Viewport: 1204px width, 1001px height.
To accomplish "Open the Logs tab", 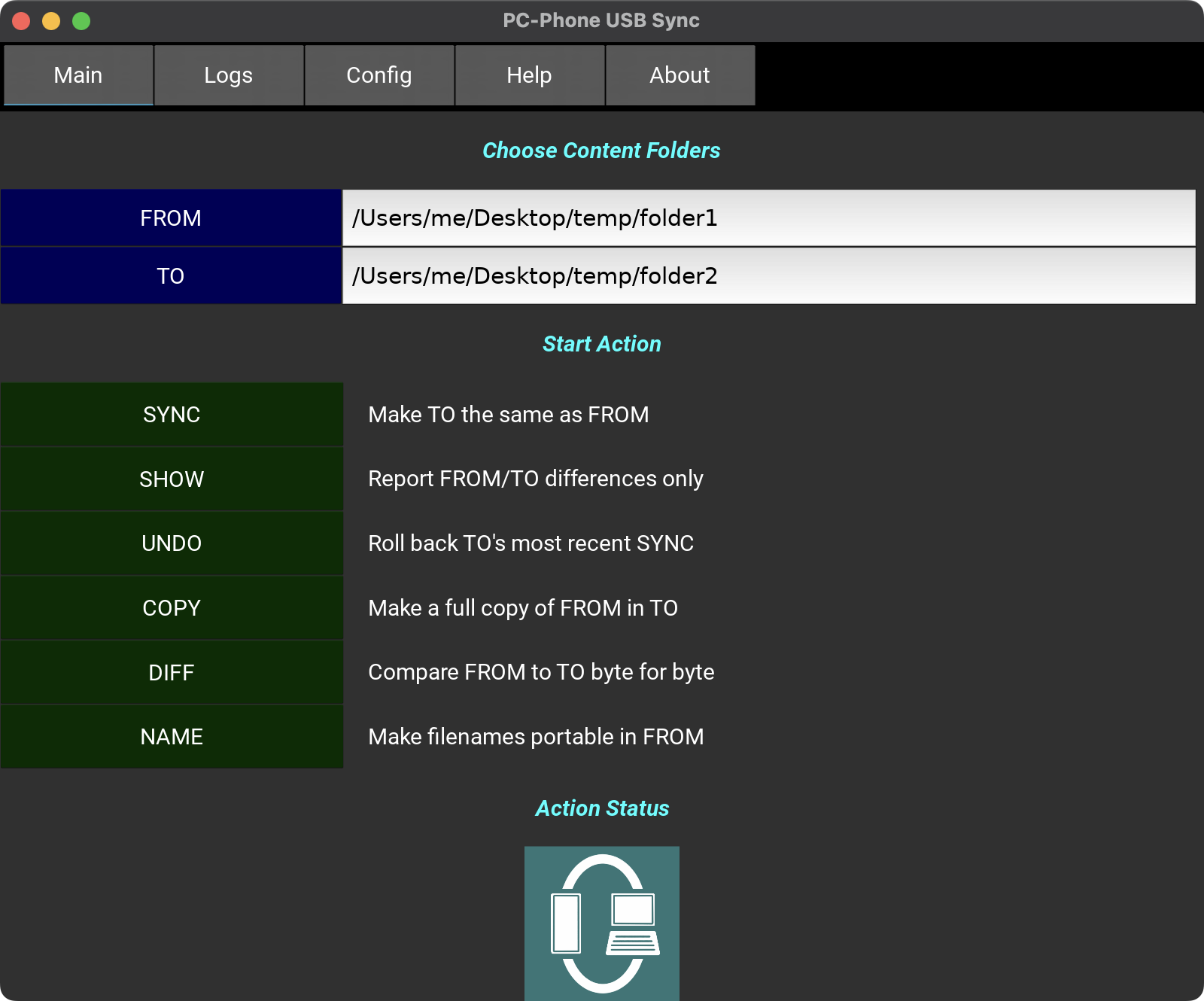I will point(229,75).
